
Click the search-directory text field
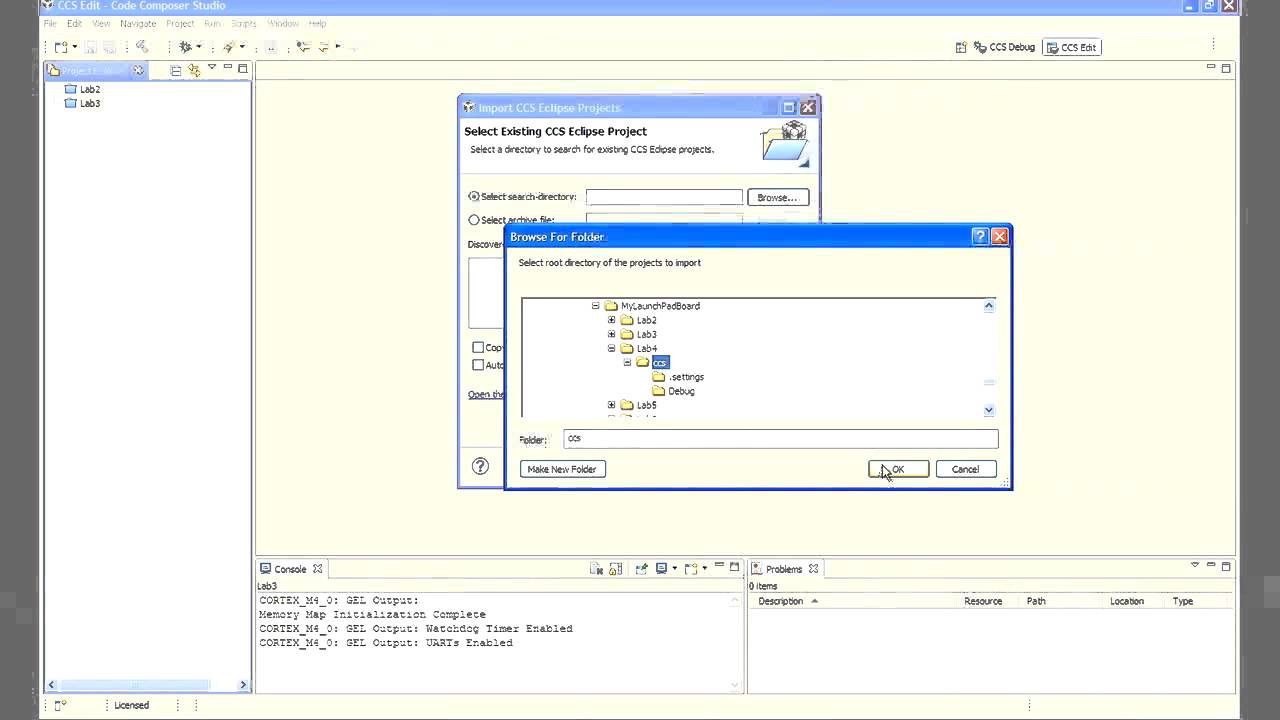(664, 197)
